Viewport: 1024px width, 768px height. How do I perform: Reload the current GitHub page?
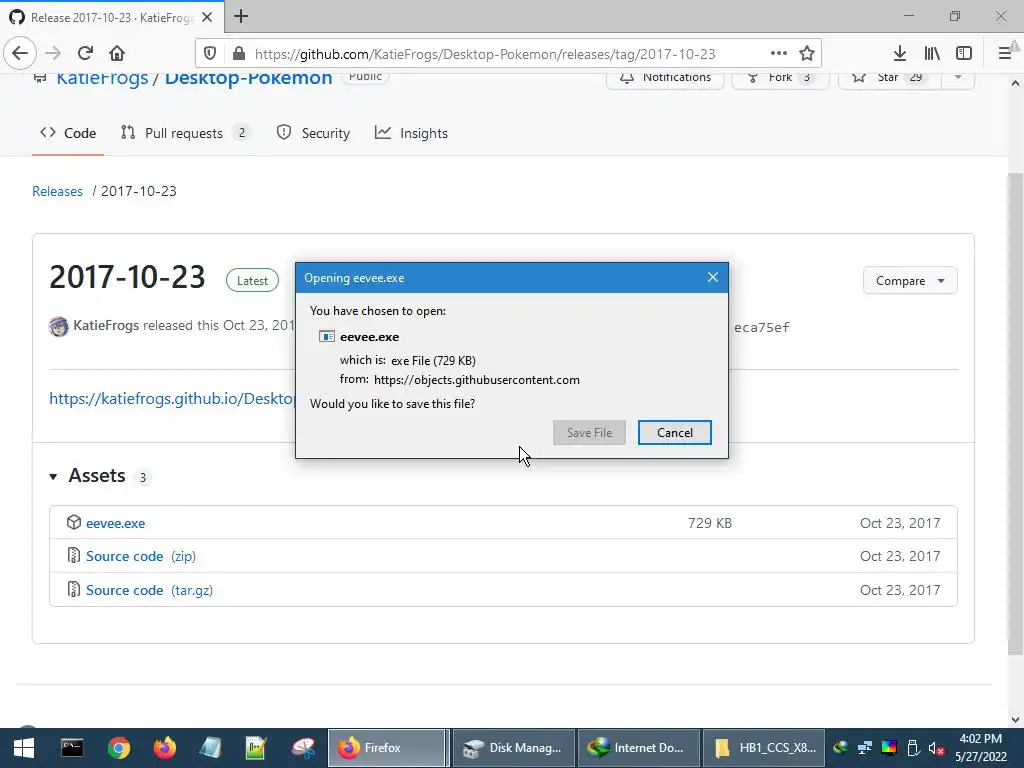click(x=85, y=54)
